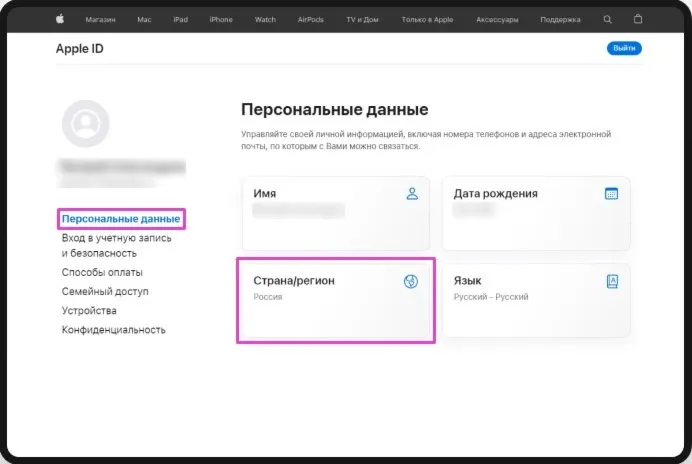Viewport: 692px width, 464px height.
Task: Click the calendar icon on Дата рождения card
Action: pyautogui.click(x=611, y=193)
